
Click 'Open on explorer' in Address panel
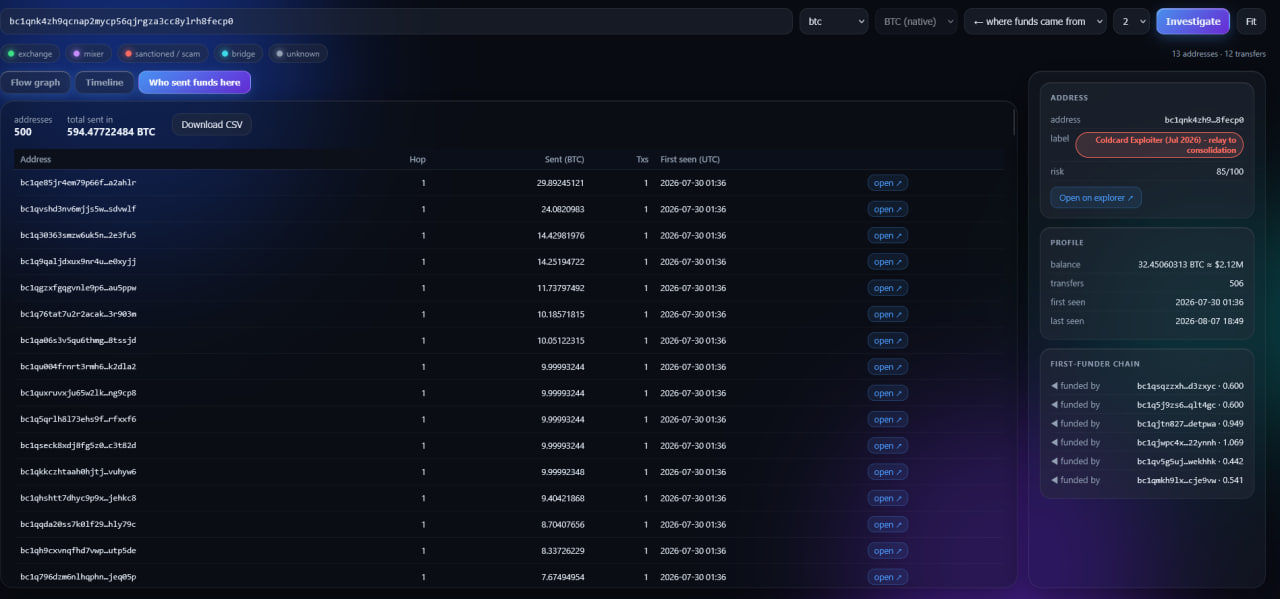coord(1096,198)
